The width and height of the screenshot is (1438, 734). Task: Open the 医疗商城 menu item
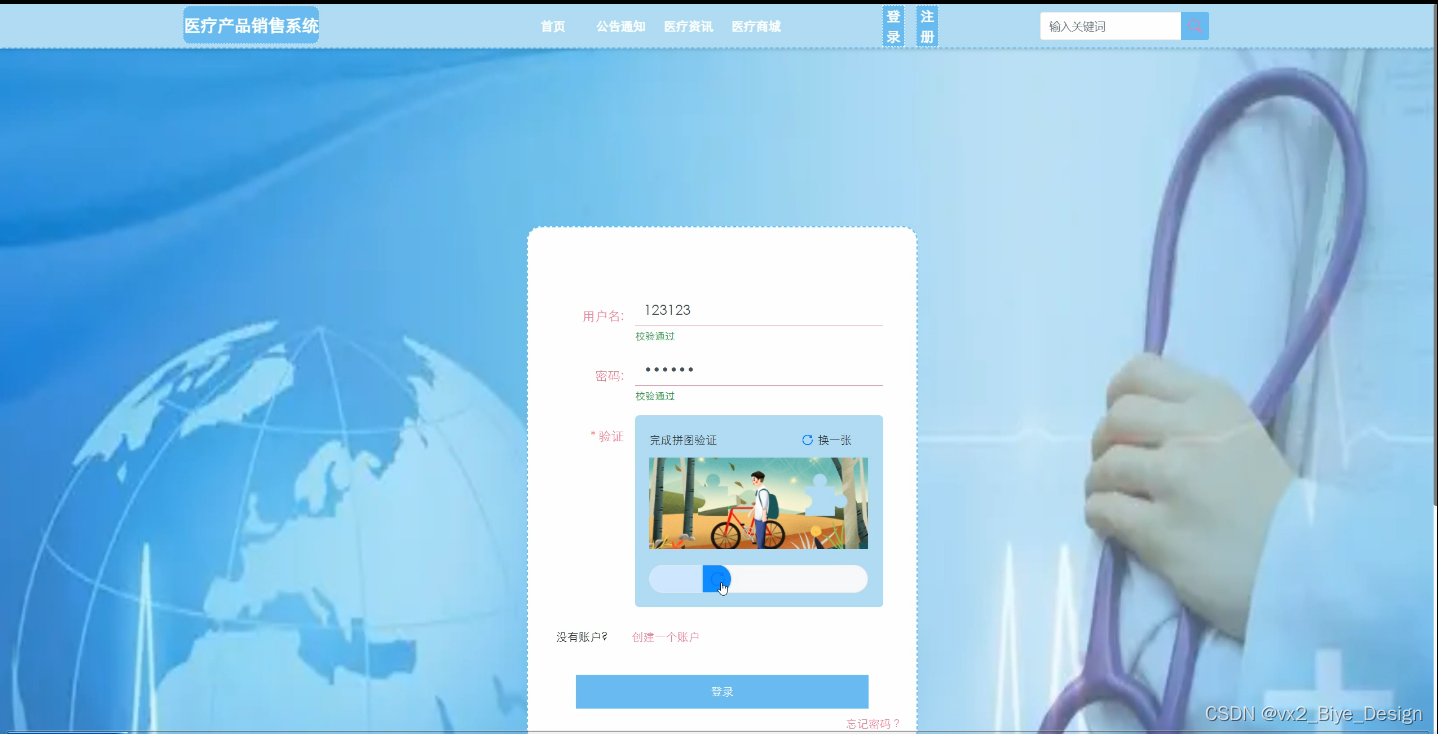[756, 27]
